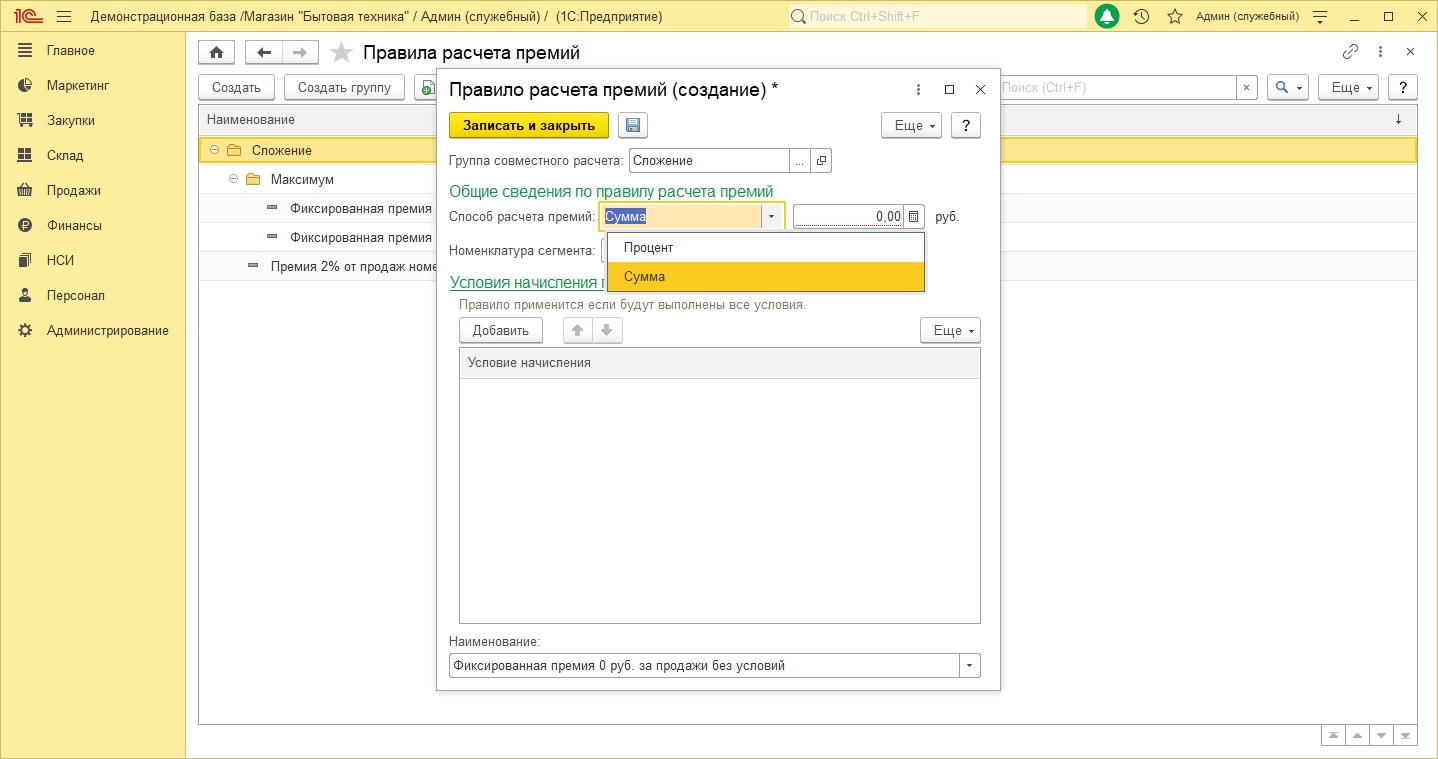Expand the Наименование field dropdown arrow
1438x759 pixels.
[970, 665]
